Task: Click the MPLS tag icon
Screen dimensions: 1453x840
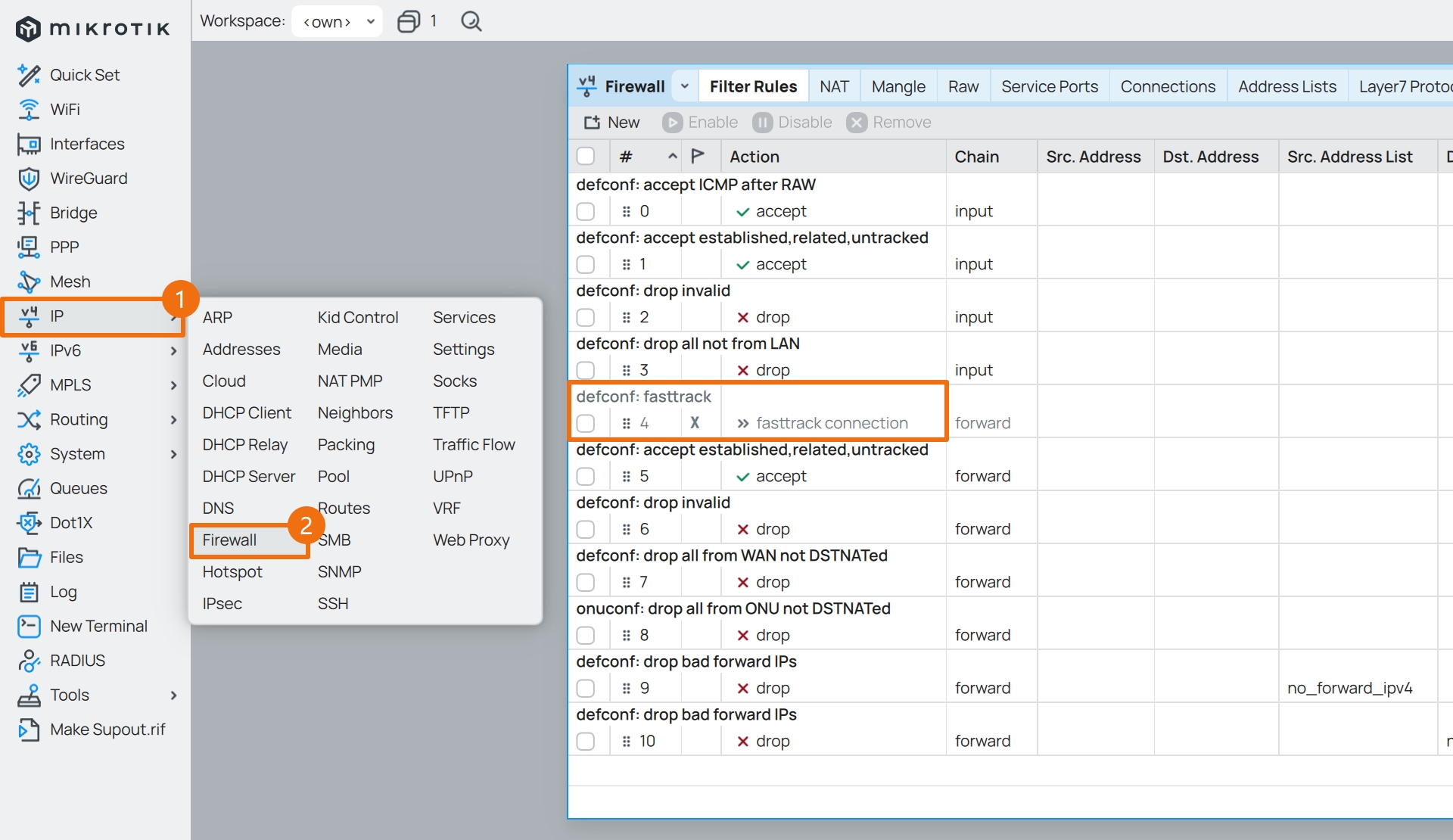Action: (x=29, y=385)
